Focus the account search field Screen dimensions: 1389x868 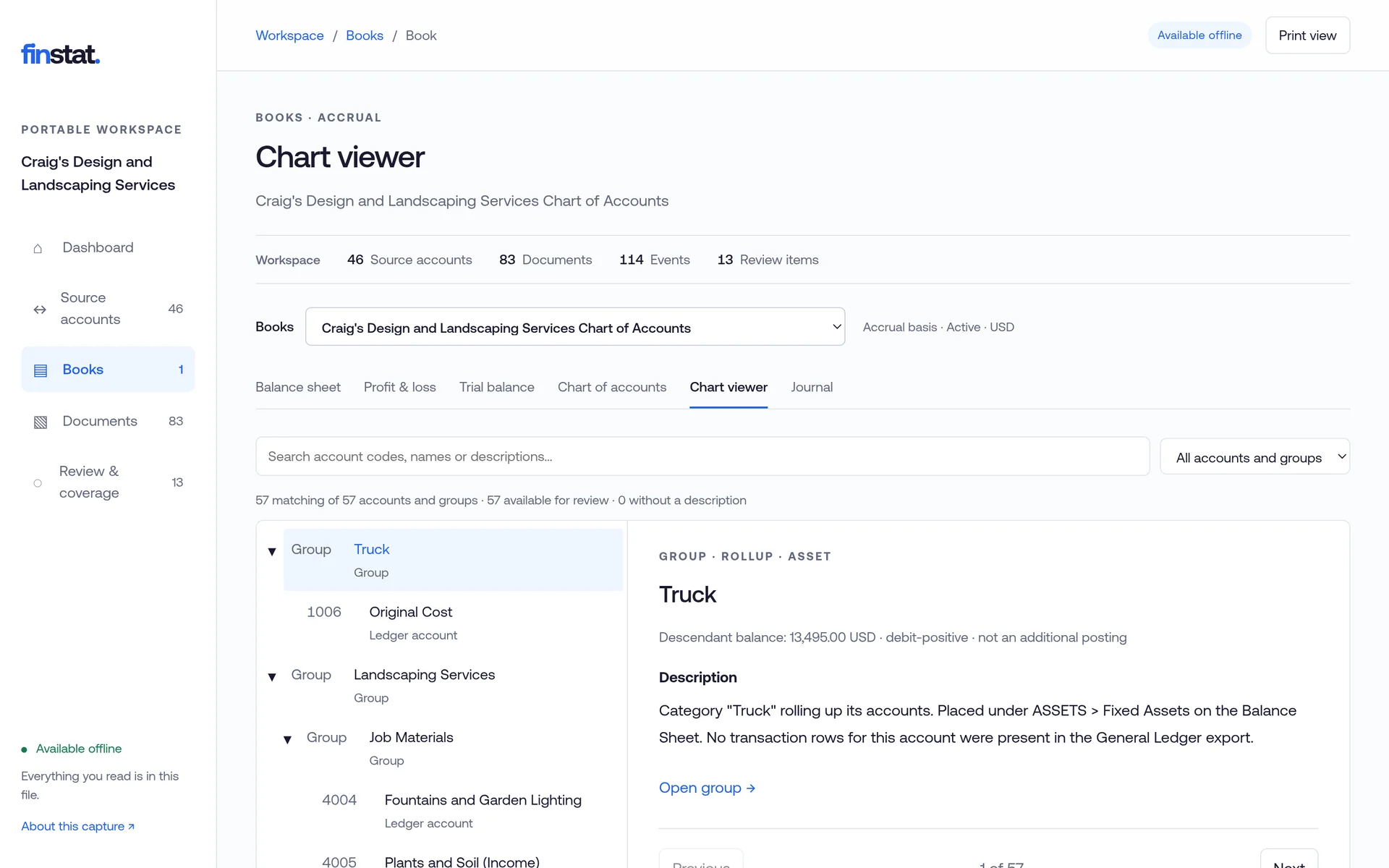pos(702,456)
